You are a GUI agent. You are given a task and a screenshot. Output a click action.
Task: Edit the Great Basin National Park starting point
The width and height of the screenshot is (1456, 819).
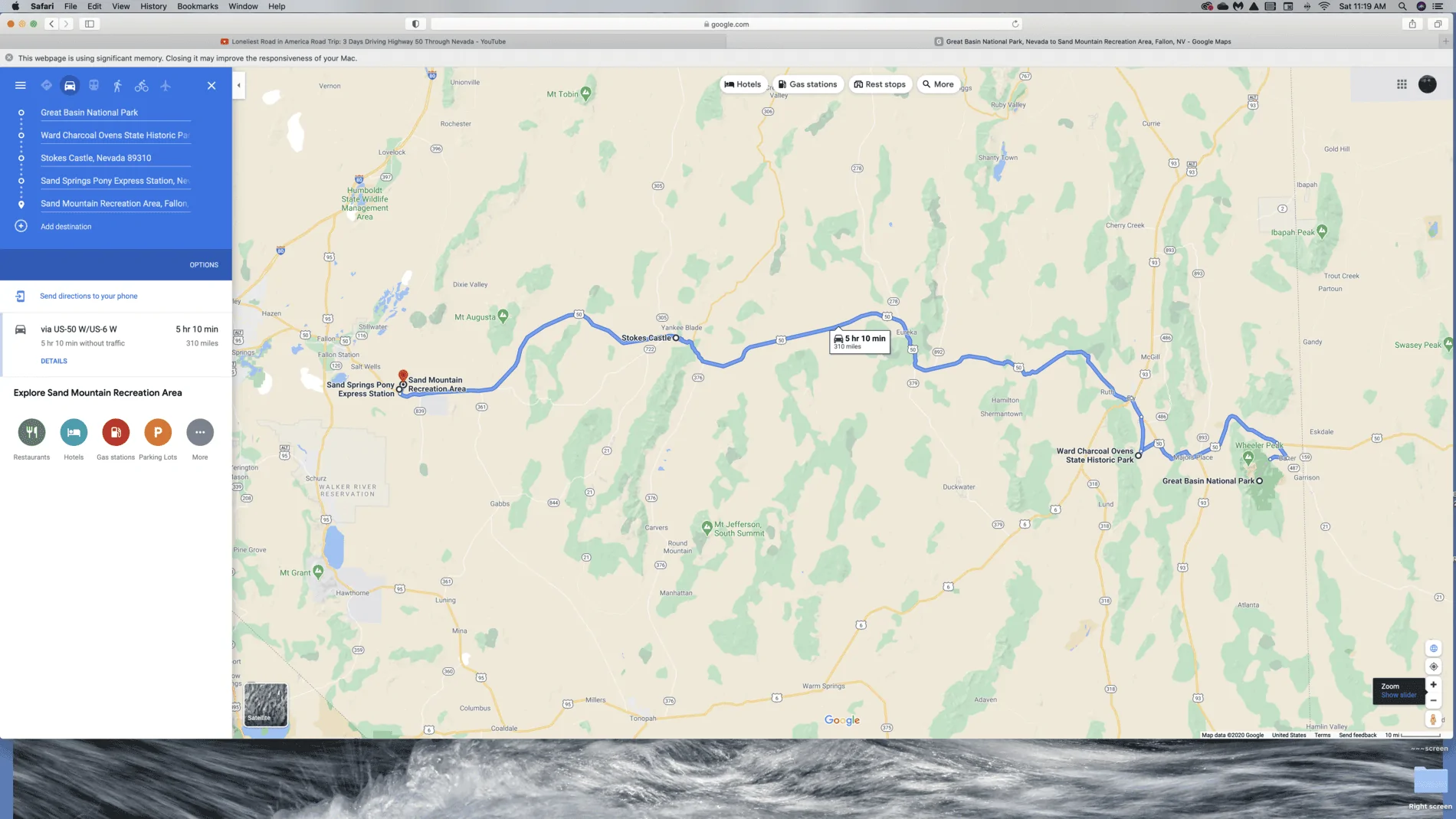click(115, 113)
